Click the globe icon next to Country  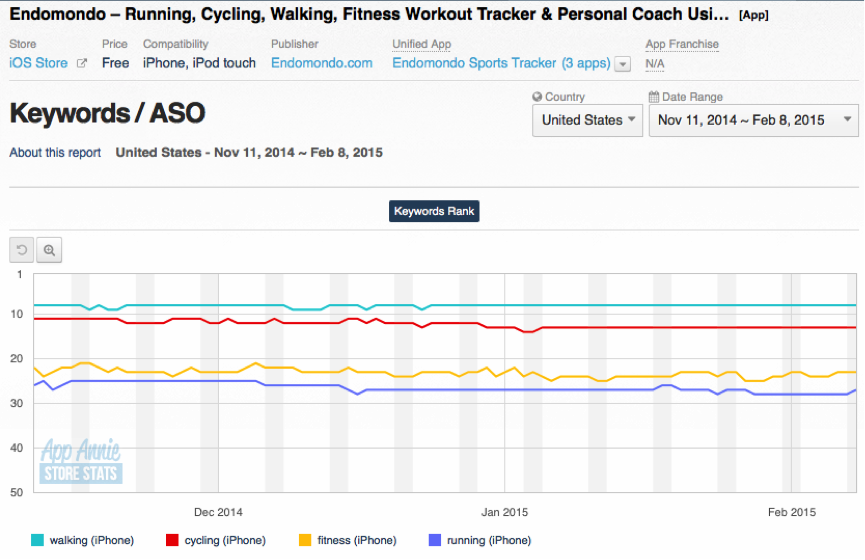[538, 97]
